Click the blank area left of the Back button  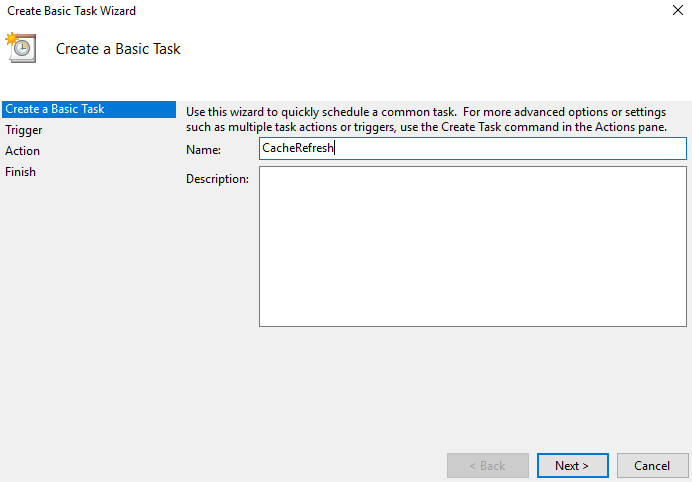(x=300, y=465)
